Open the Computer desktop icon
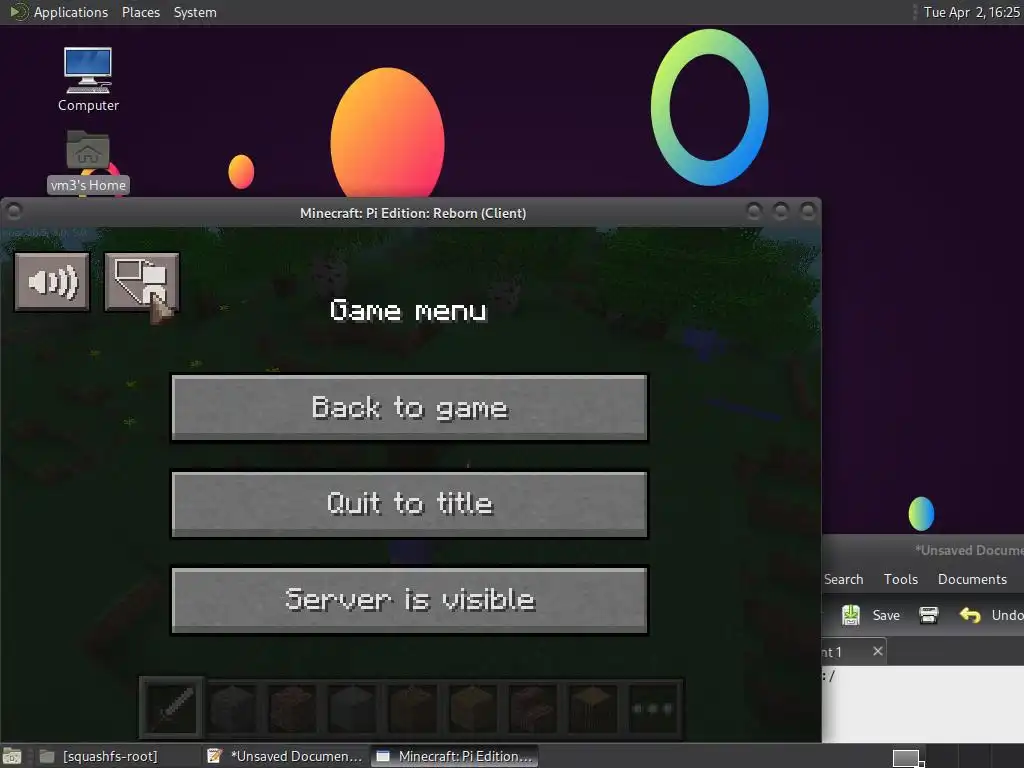 point(88,80)
